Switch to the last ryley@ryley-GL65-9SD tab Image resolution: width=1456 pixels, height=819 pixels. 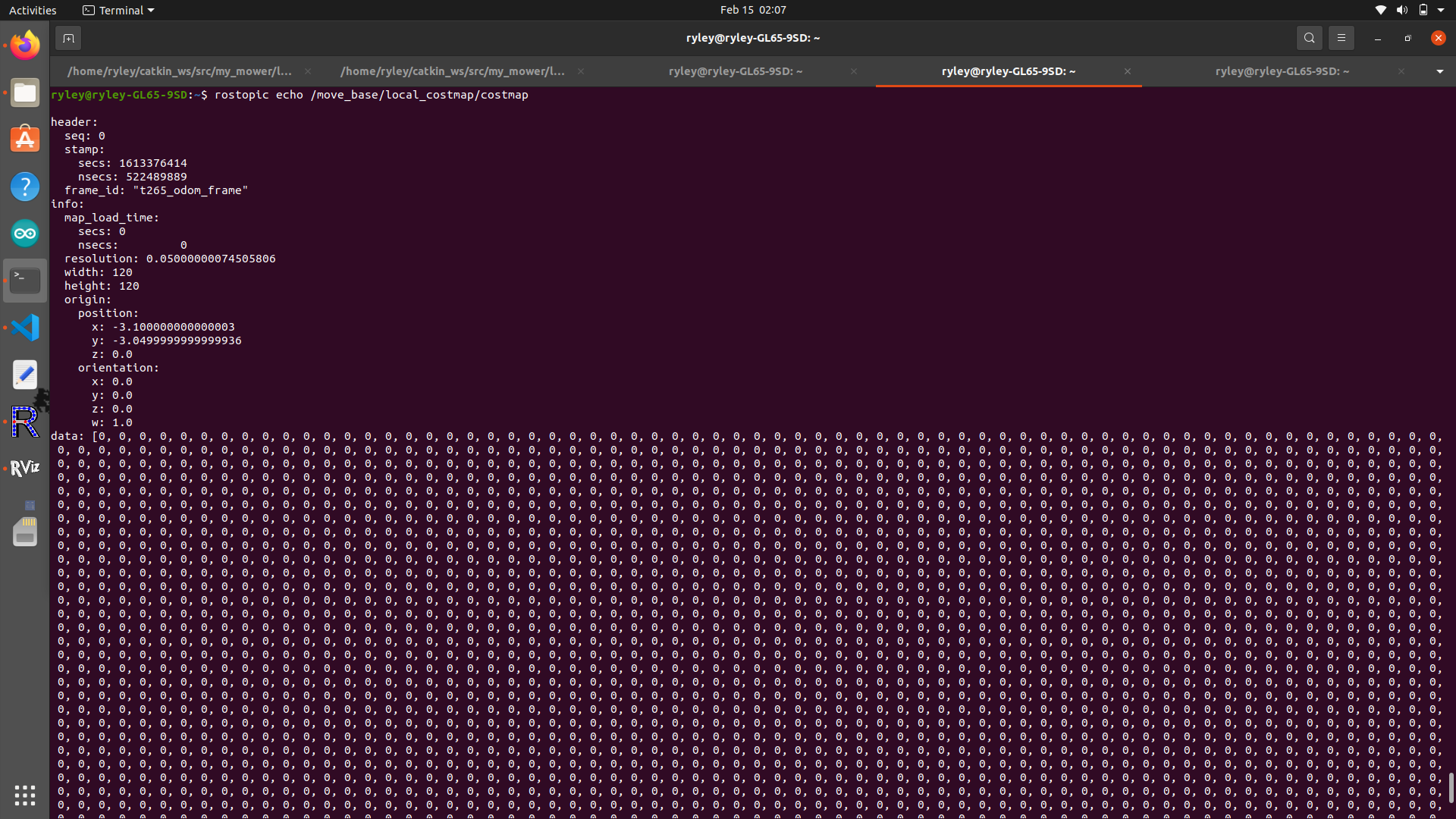click(x=1282, y=71)
